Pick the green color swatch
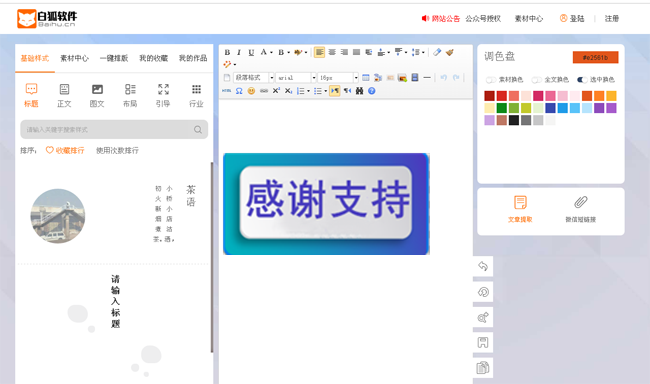 point(502,108)
